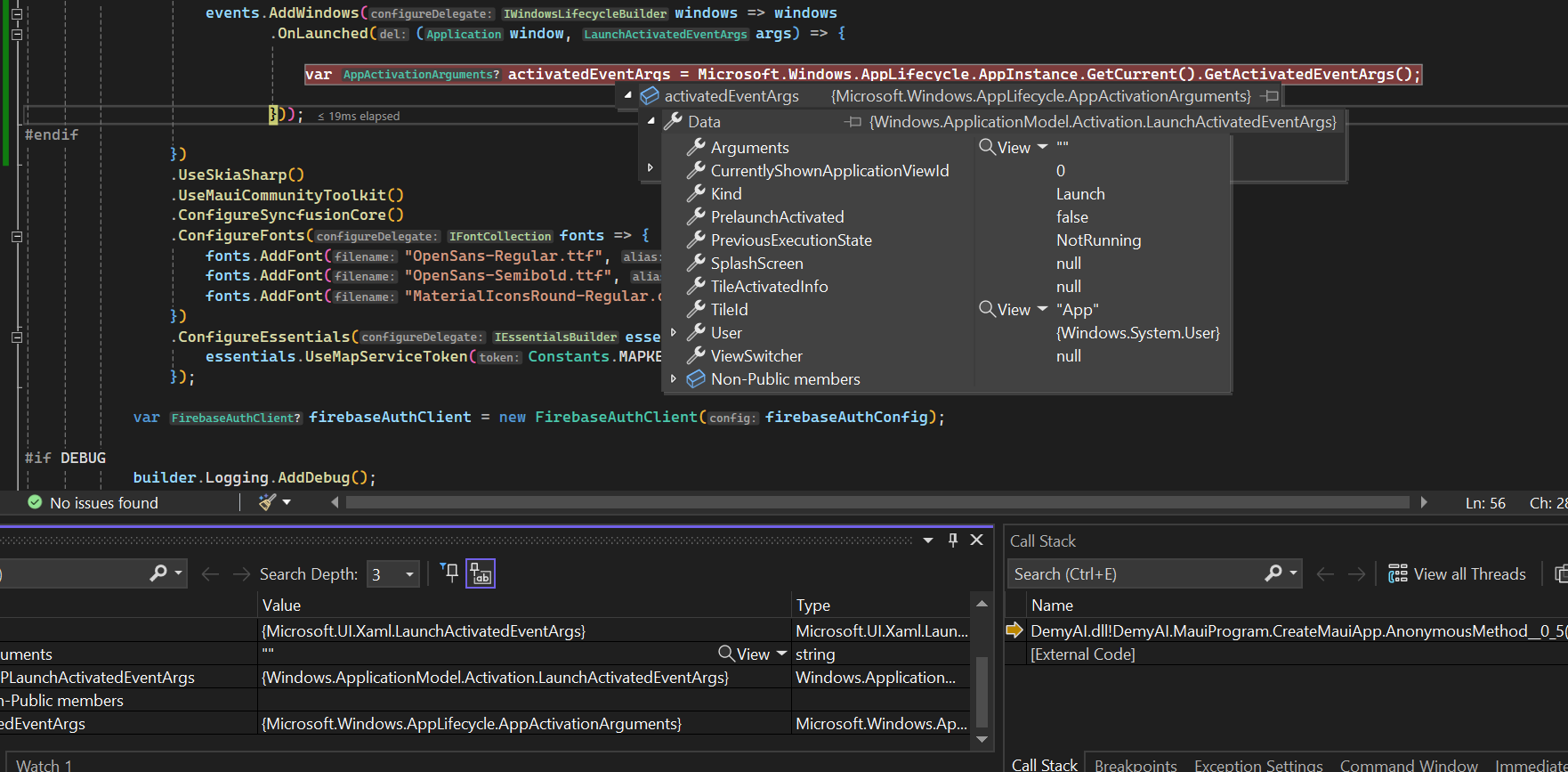Screen dimensions: 1568x772
Task: Go to previous Call Stack search result
Action: [1325, 574]
